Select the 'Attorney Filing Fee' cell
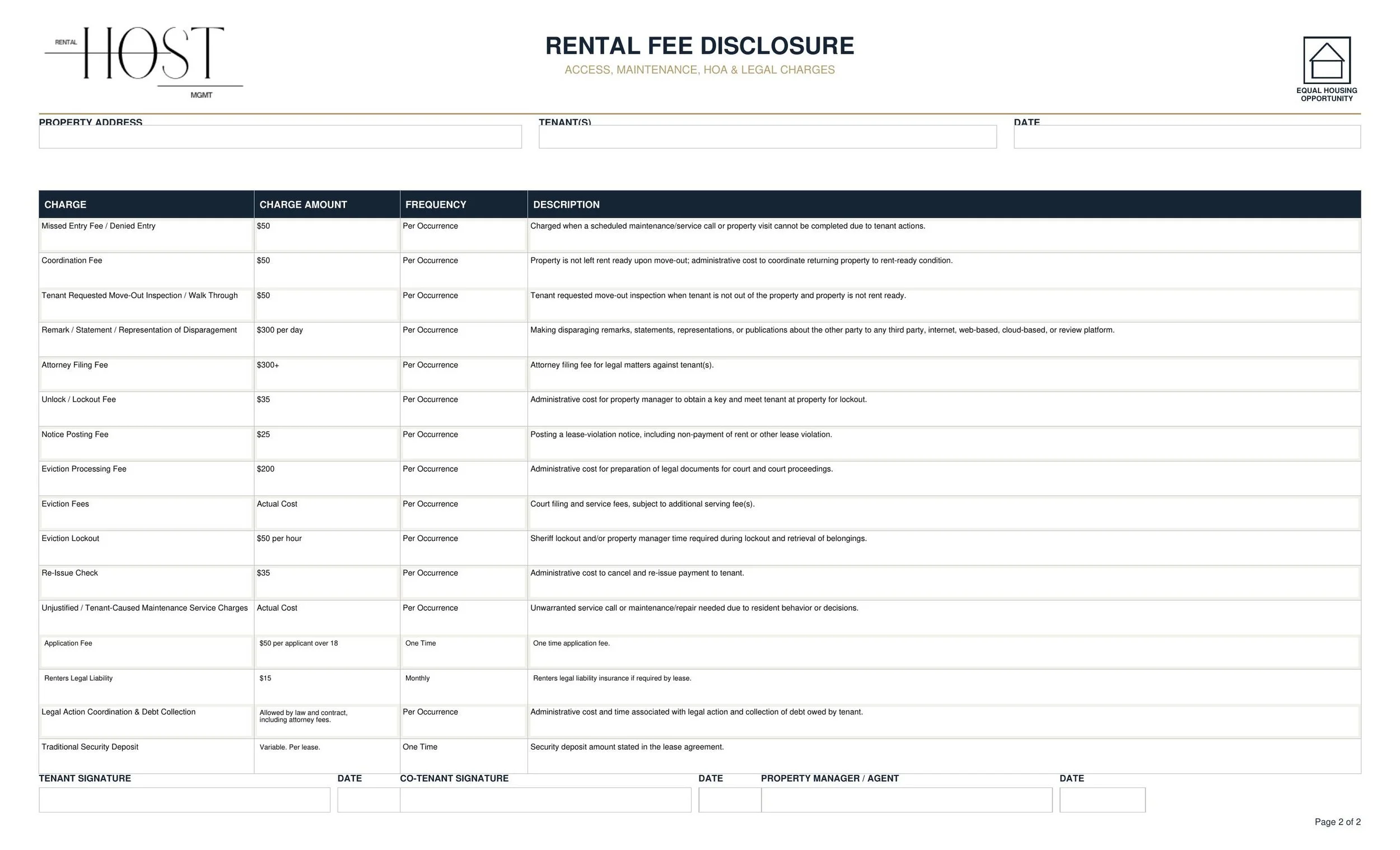Image resolution: width=1400 pixels, height=850 pixels. point(147,375)
